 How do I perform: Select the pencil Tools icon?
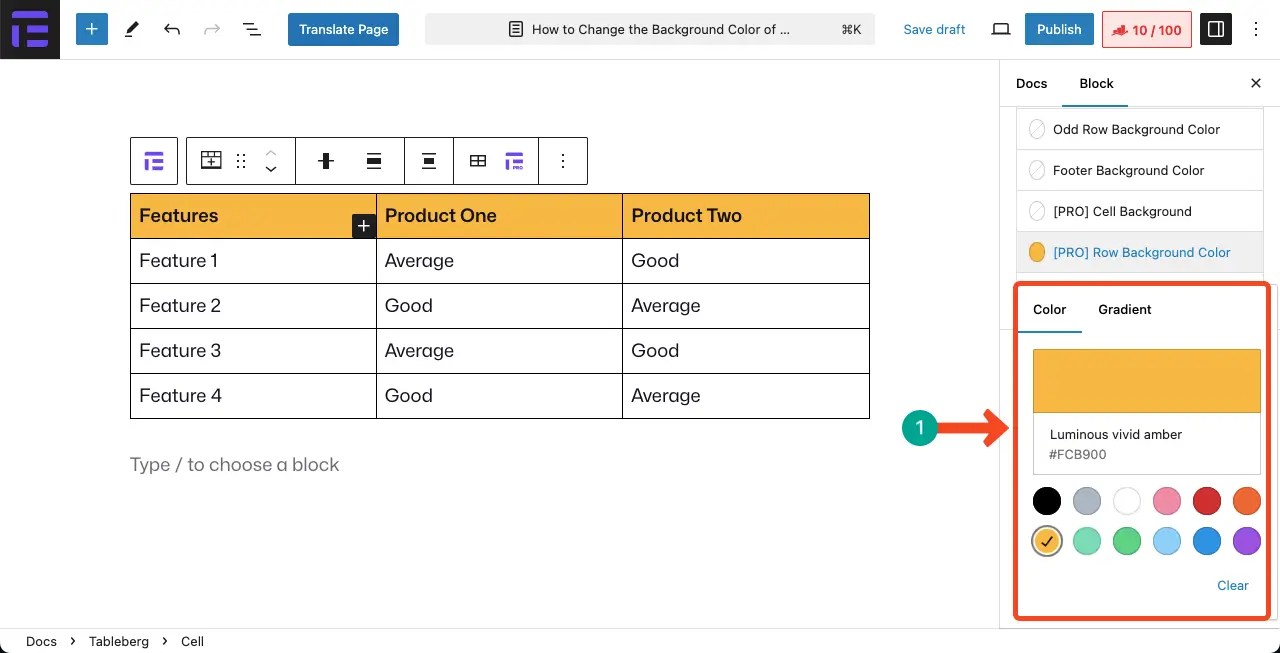tap(131, 29)
